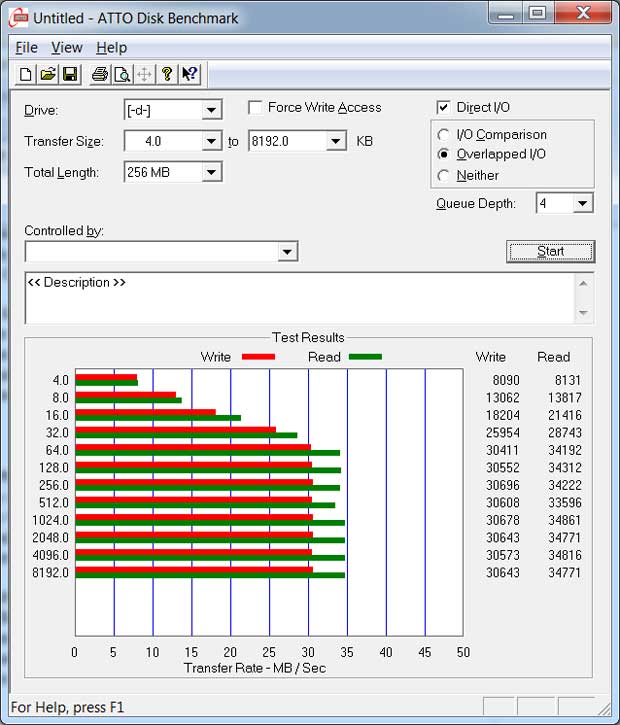
Task: Select the I/O Comparison radio button
Action: (444, 135)
